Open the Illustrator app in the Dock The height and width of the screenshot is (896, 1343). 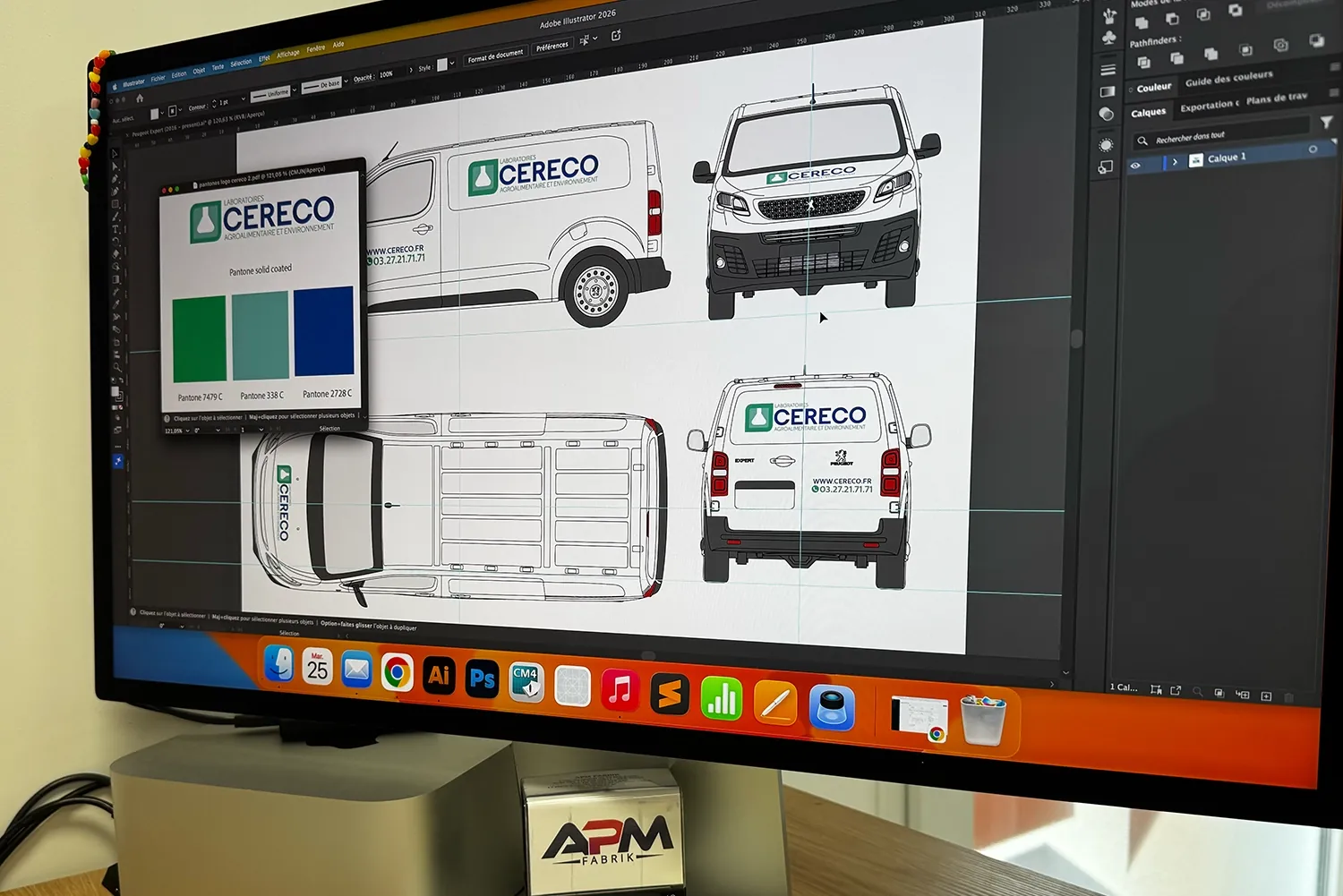[439, 675]
